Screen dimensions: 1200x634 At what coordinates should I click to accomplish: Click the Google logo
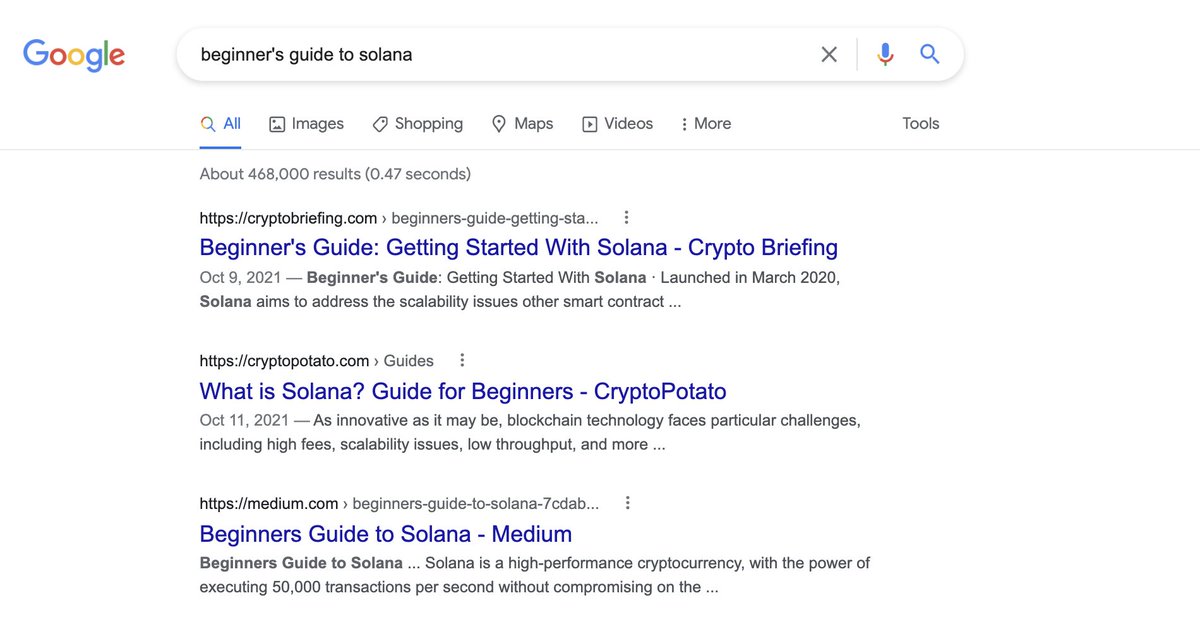tap(74, 55)
